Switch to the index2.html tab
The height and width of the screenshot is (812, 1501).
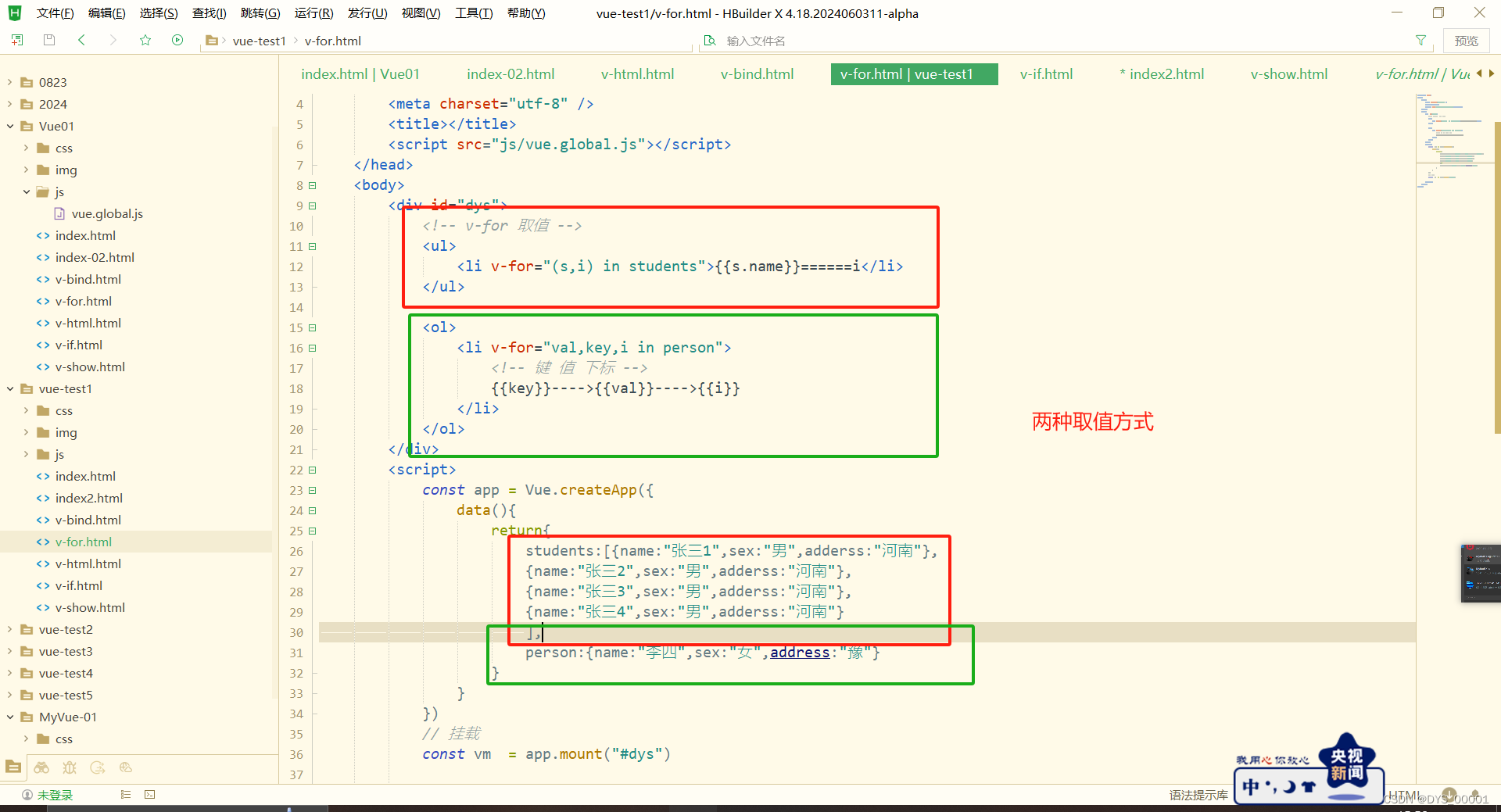(1162, 74)
